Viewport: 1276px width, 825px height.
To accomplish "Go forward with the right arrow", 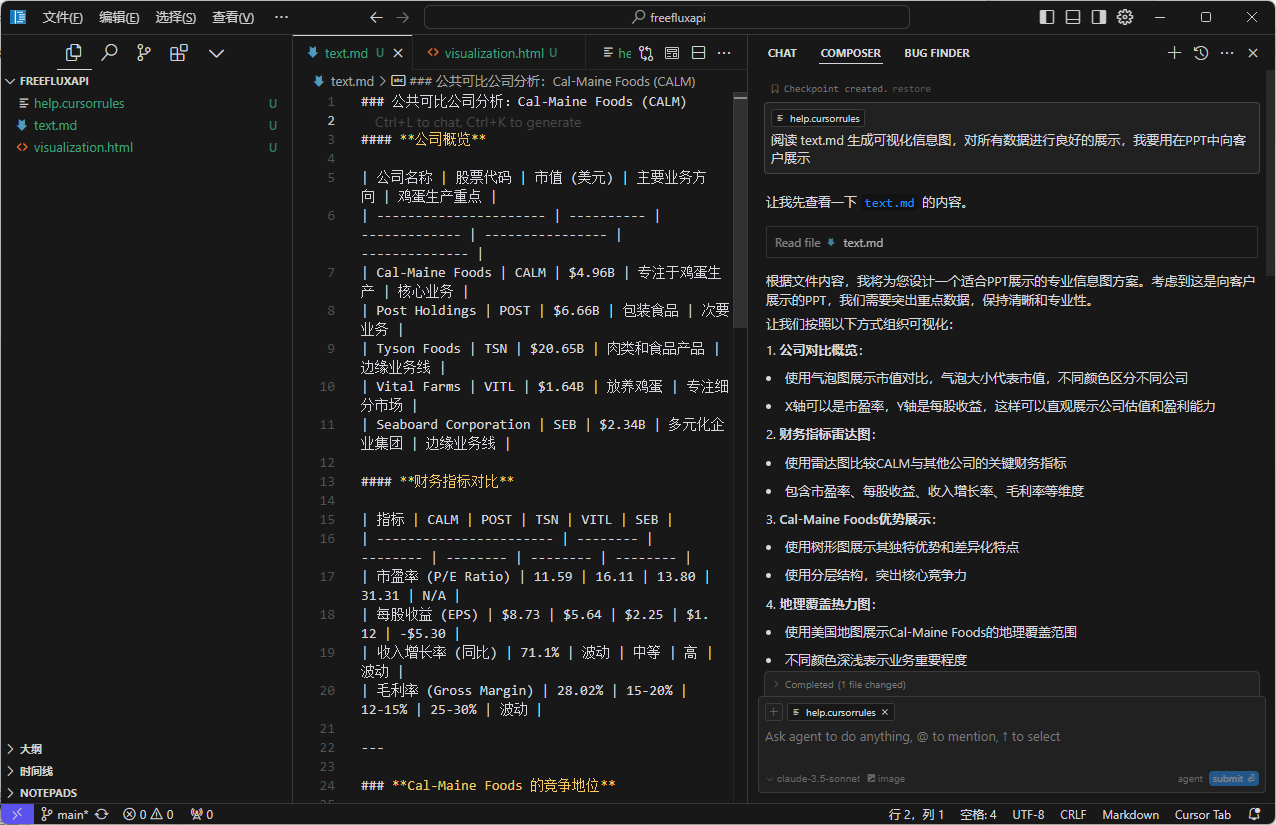I will (x=402, y=17).
